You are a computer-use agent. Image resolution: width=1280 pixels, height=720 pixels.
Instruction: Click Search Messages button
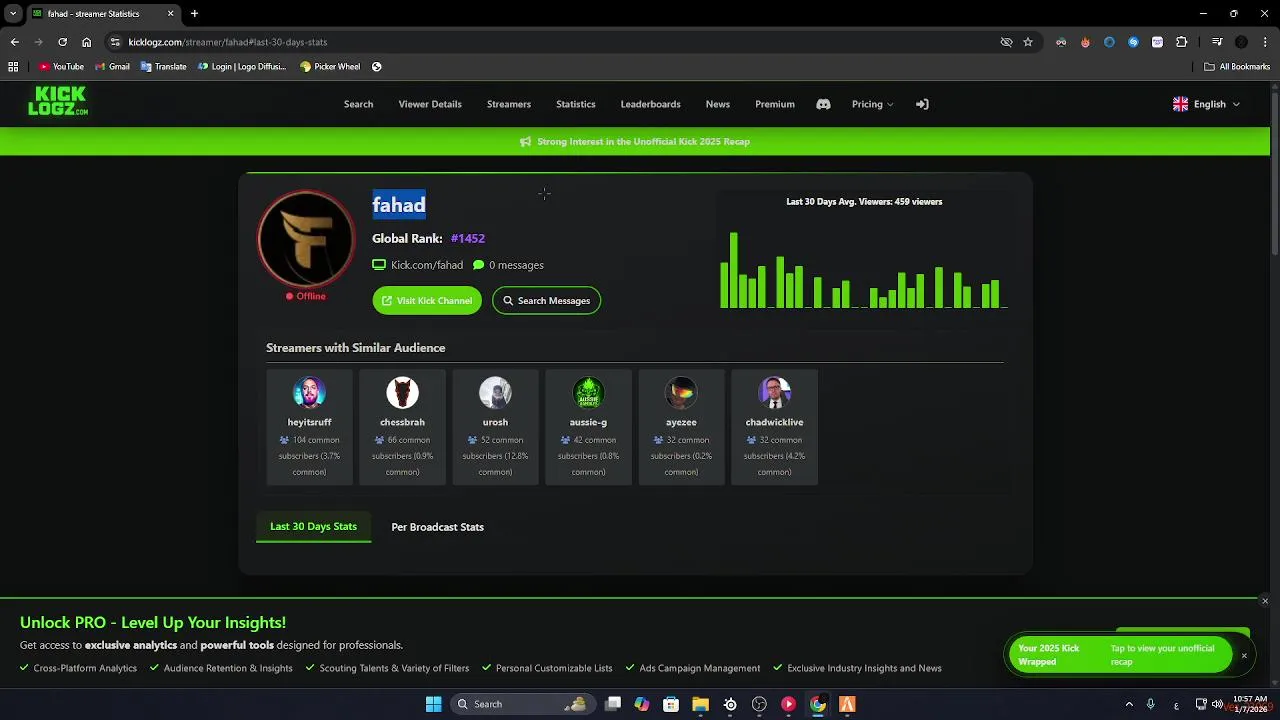point(546,300)
